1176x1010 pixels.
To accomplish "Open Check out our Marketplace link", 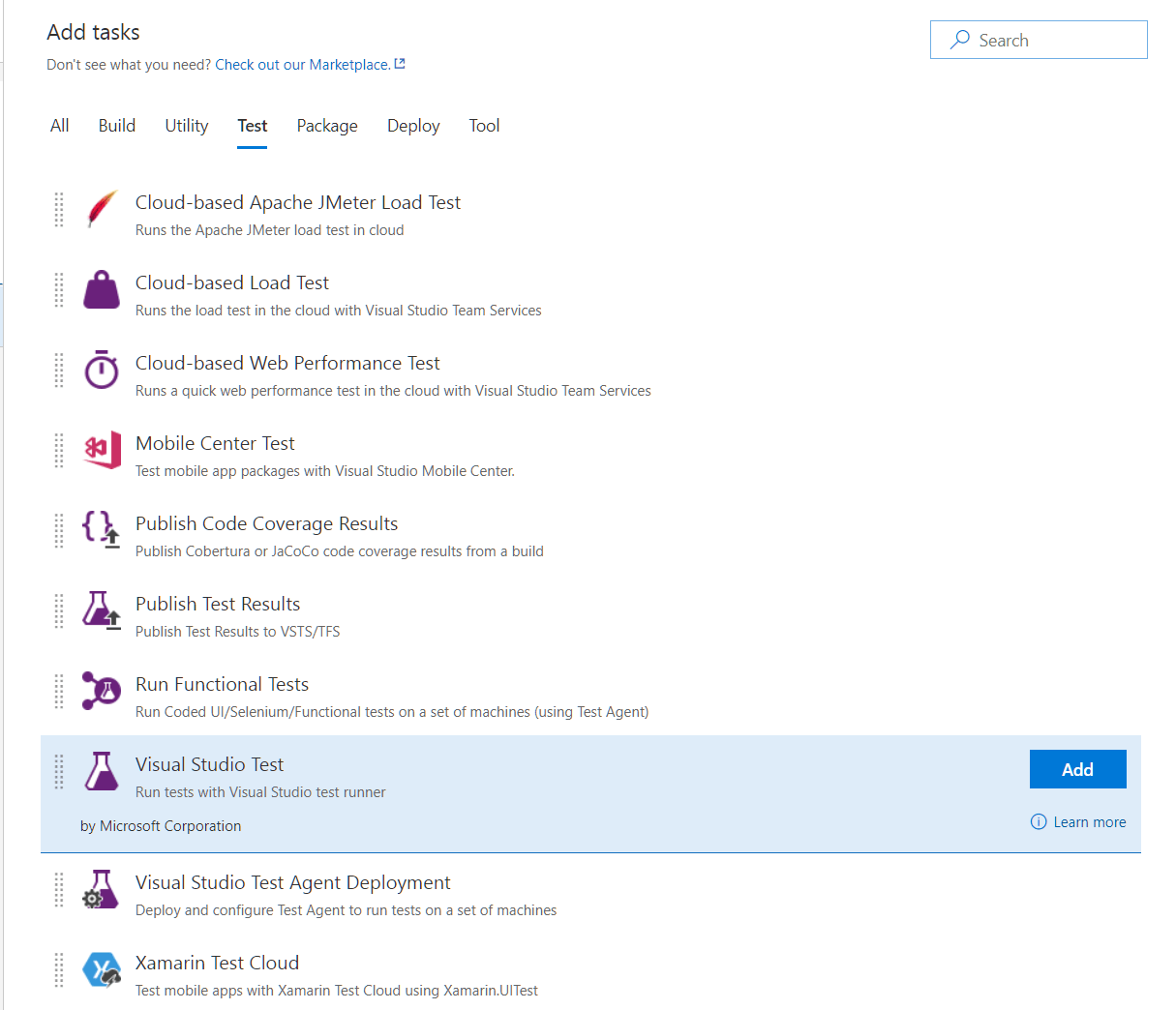I will 303,65.
